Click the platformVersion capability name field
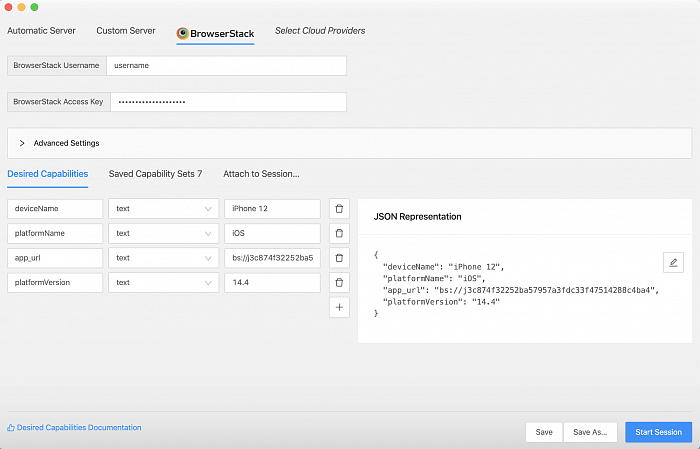The image size is (700, 449). [x=55, y=283]
